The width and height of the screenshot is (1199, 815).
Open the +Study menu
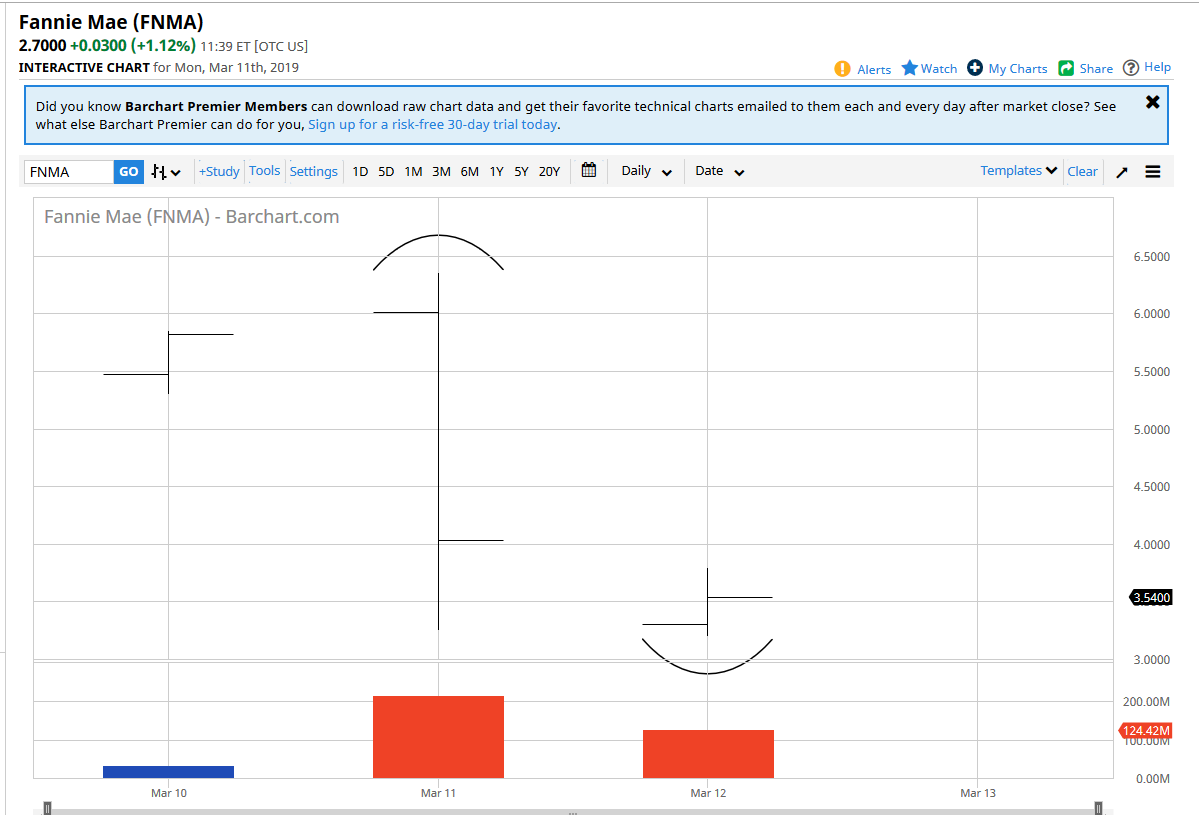pos(219,171)
